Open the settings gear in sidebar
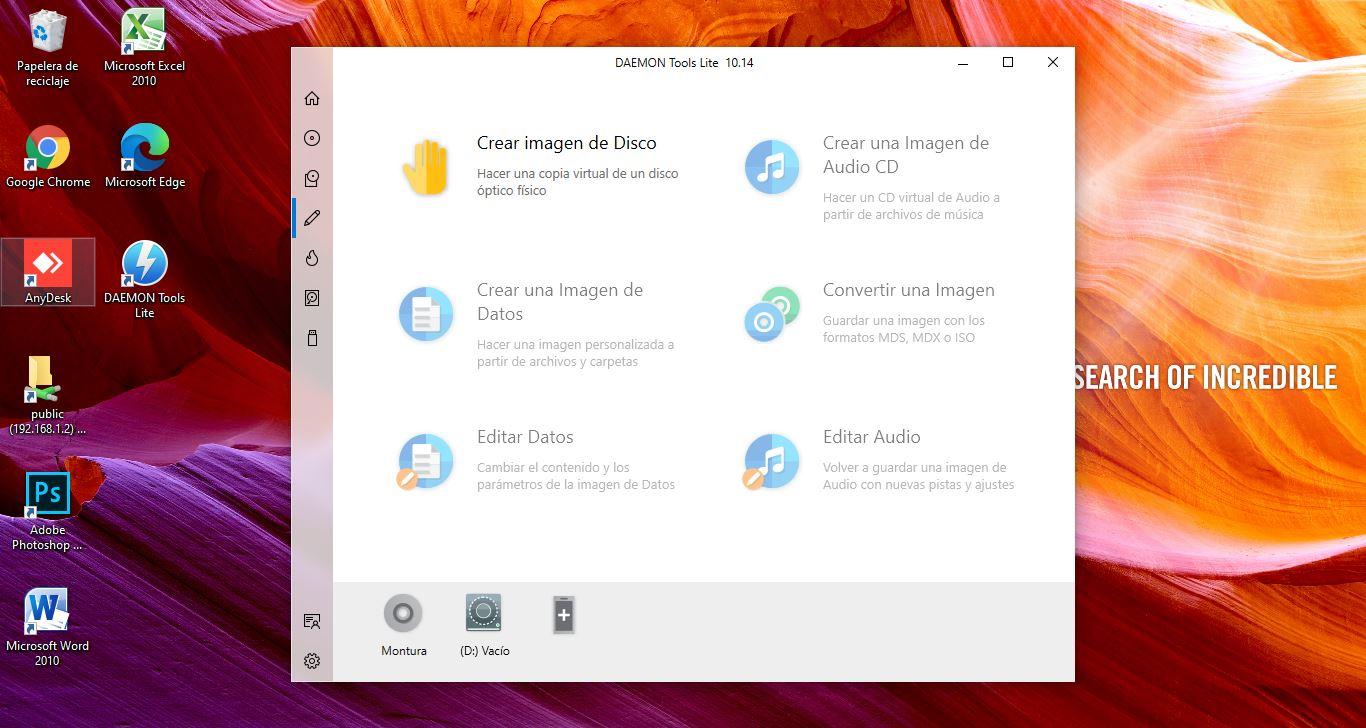Screen dimensions: 1366x728 pos(312,661)
